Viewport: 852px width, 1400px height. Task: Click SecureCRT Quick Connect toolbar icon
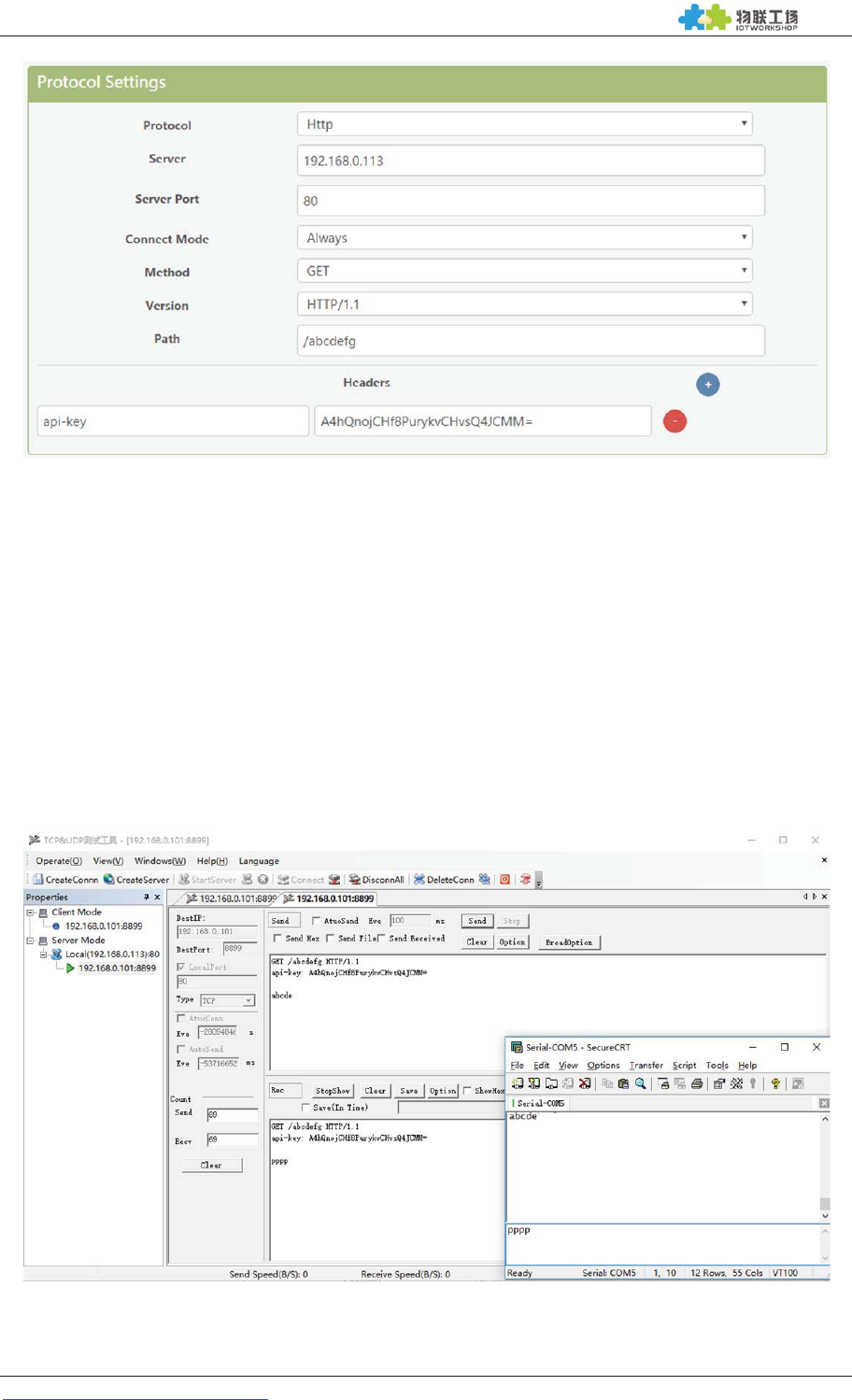pyautogui.click(x=534, y=1083)
